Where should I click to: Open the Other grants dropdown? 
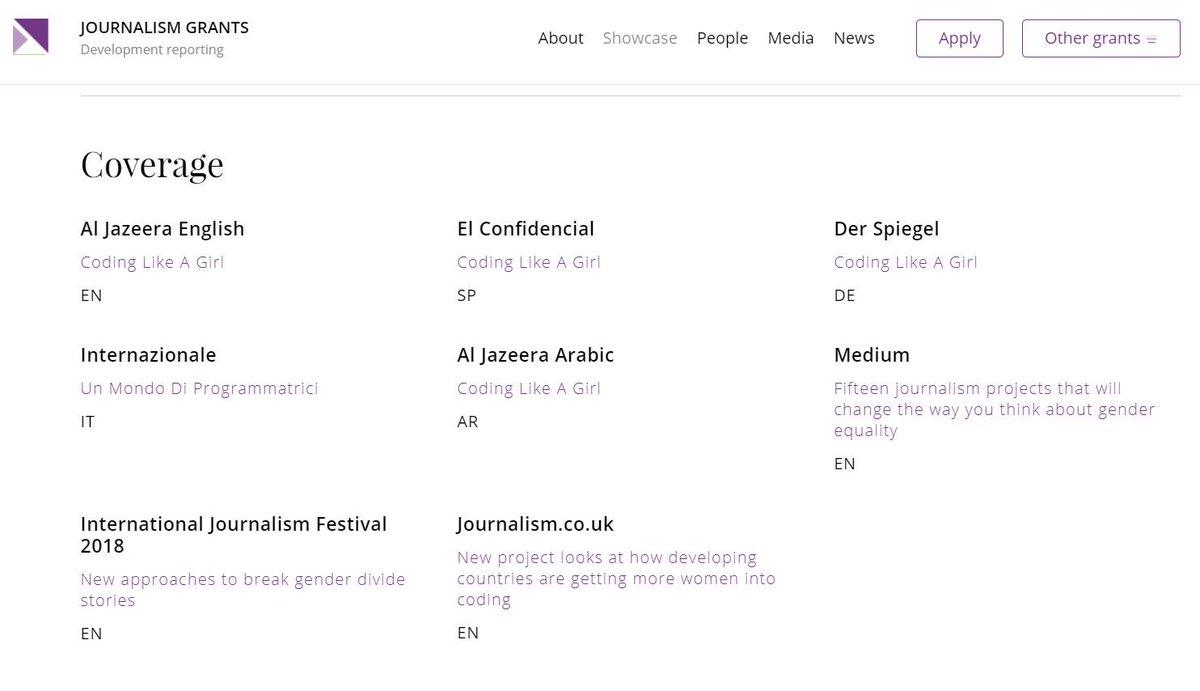(x=1093, y=38)
